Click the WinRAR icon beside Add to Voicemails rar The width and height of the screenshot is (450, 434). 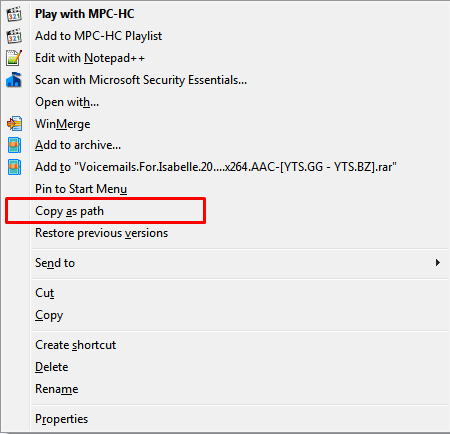pos(14,167)
